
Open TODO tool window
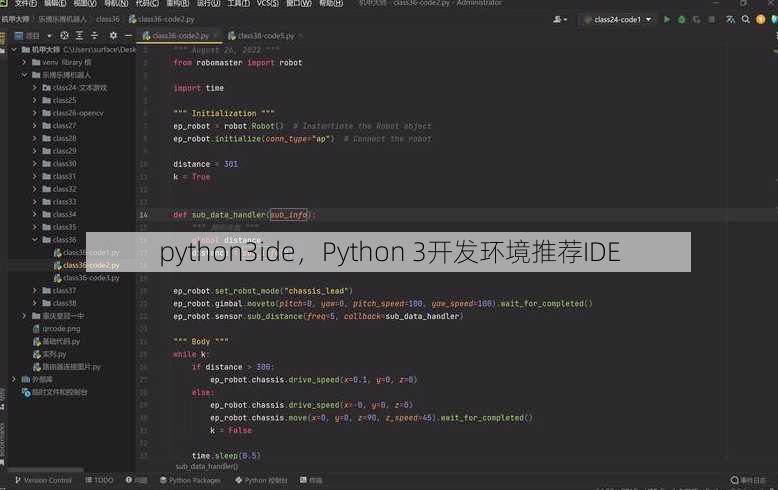99,480
